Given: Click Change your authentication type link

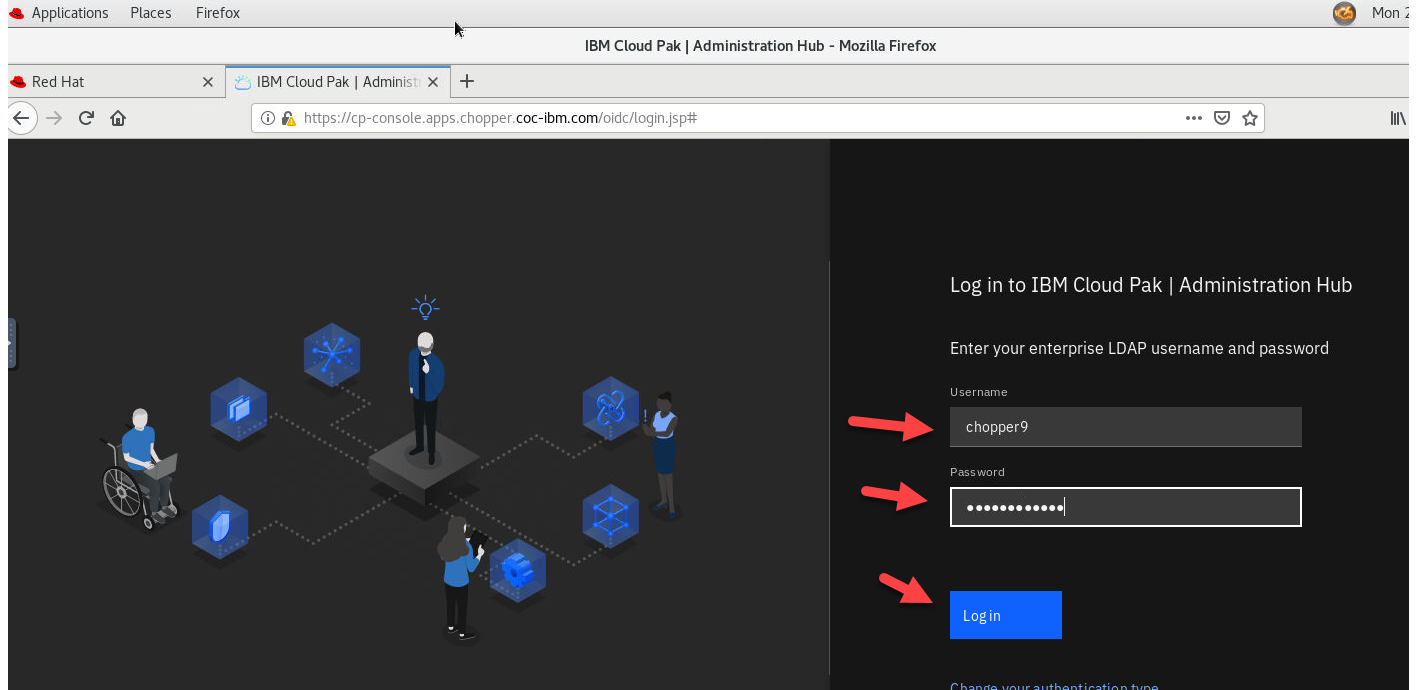Looking at the screenshot, I should coord(1054,686).
